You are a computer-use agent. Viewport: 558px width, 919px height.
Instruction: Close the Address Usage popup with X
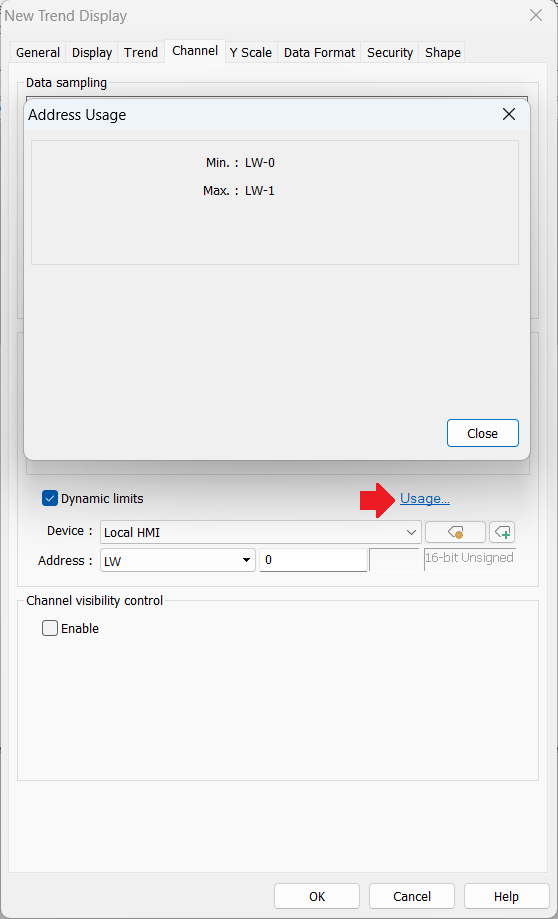pos(509,114)
